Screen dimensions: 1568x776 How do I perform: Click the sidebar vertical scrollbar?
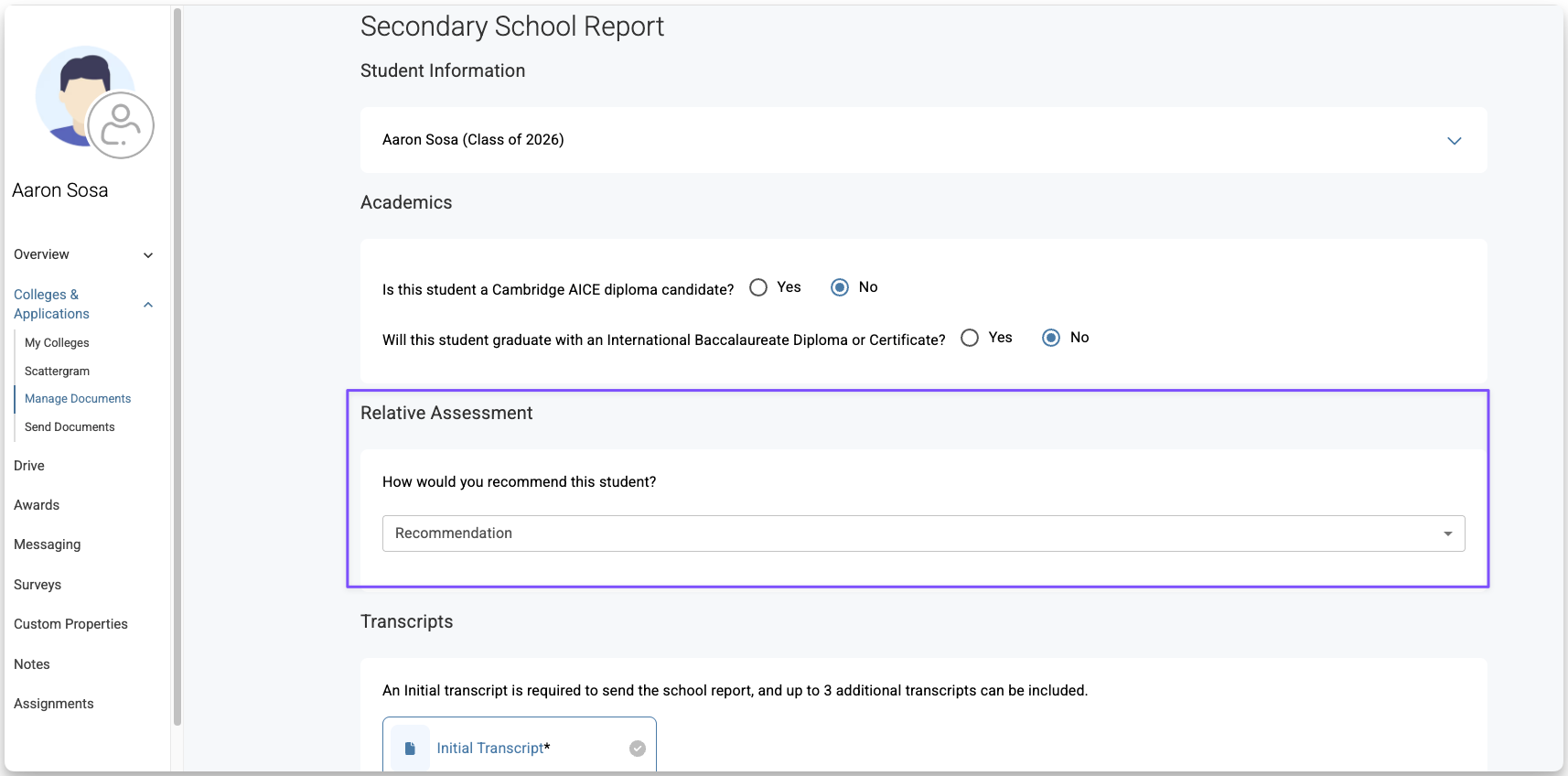pos(177,366)
